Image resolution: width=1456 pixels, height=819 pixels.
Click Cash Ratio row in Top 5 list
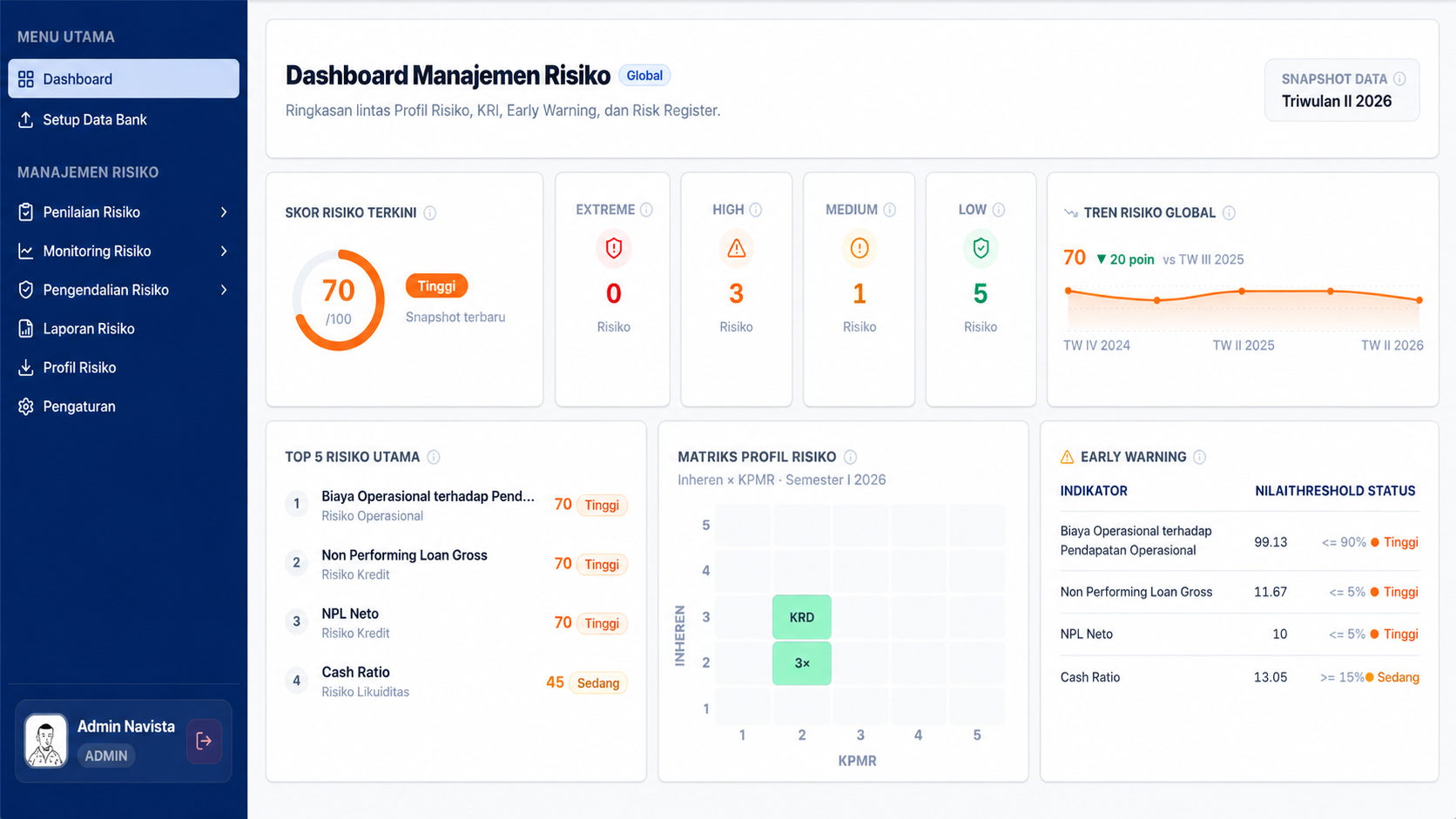pyautogui.click(x=456, y=681)
